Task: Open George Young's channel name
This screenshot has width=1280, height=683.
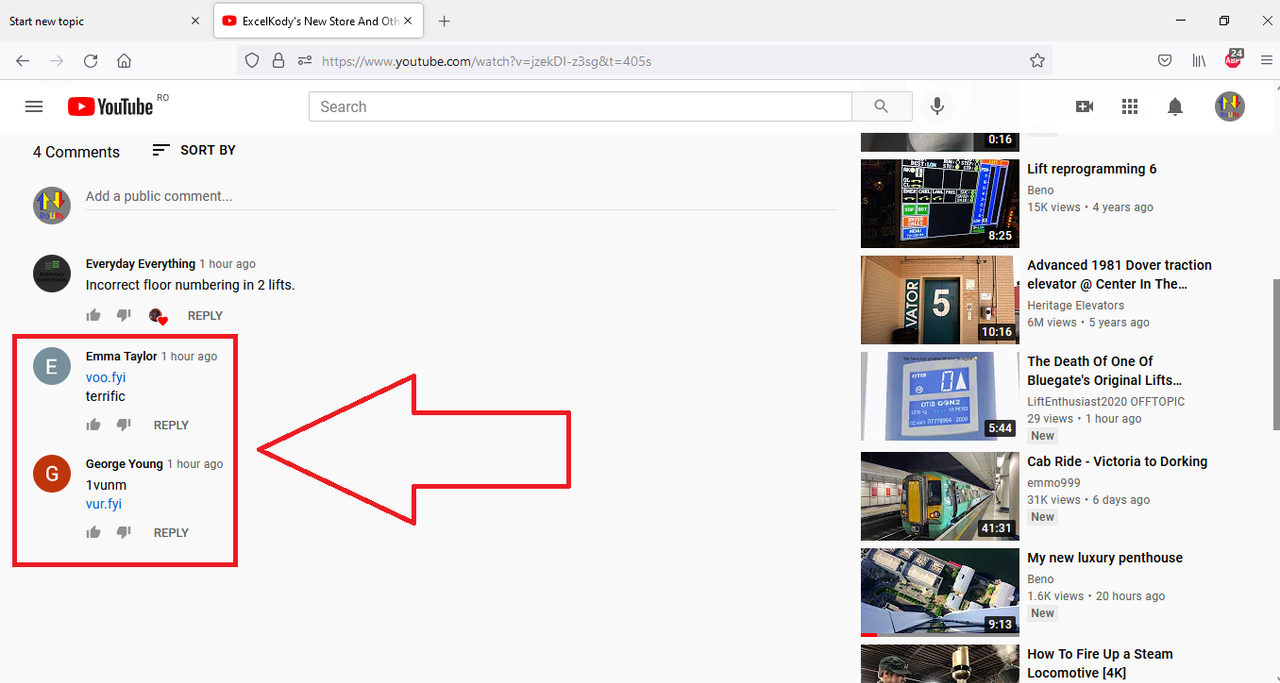Action: click(124, 464)
